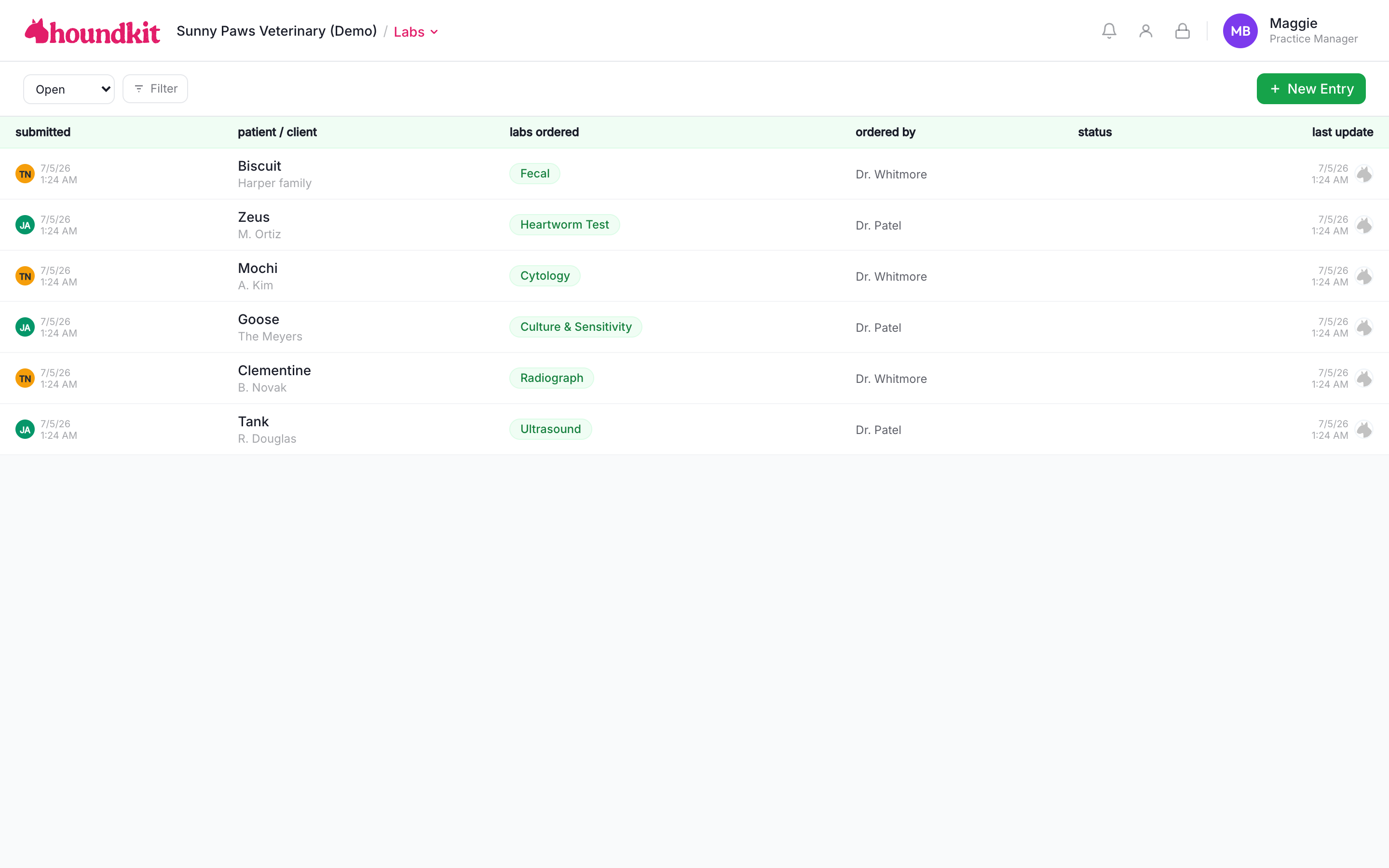1389x868 pixels.
Task: Click the lock icon in header
Action: 1183,31
